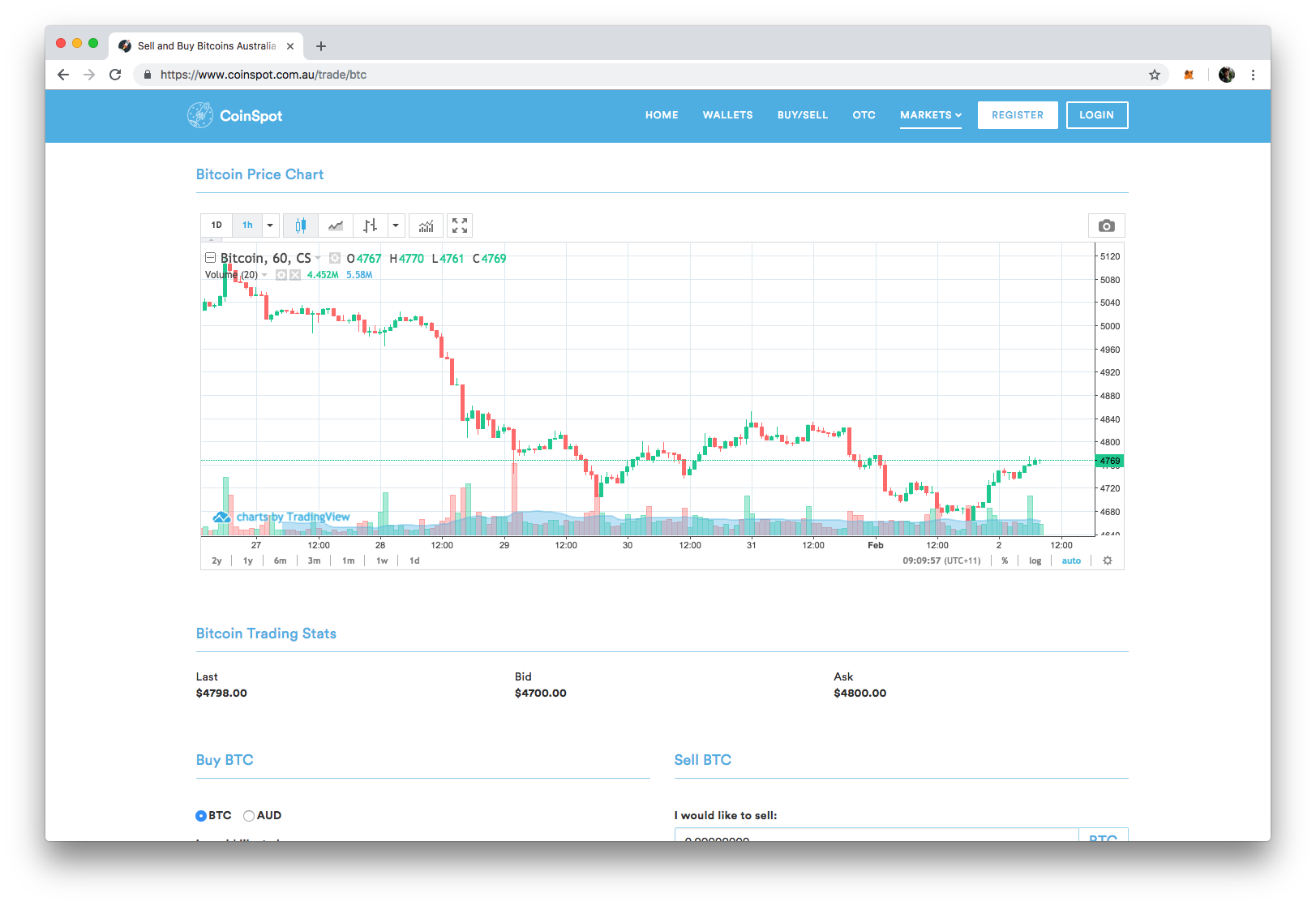Select the 1D interval button

click(216, 225)
